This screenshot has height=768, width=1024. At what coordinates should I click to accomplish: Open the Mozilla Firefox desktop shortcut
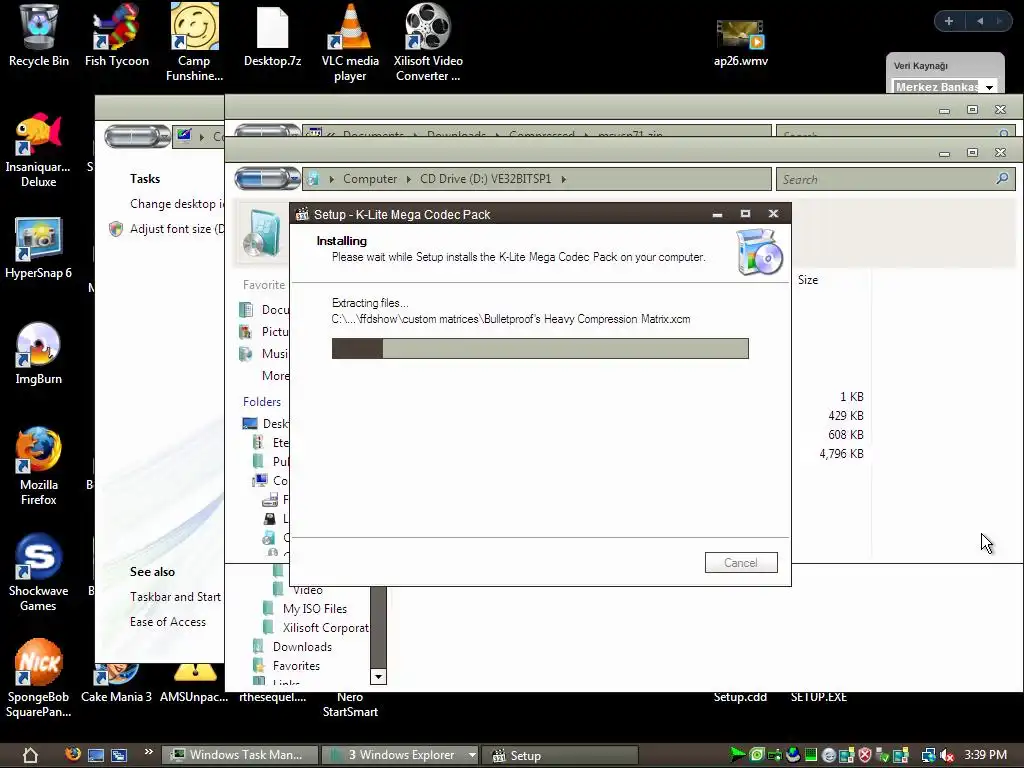[39, 466]
